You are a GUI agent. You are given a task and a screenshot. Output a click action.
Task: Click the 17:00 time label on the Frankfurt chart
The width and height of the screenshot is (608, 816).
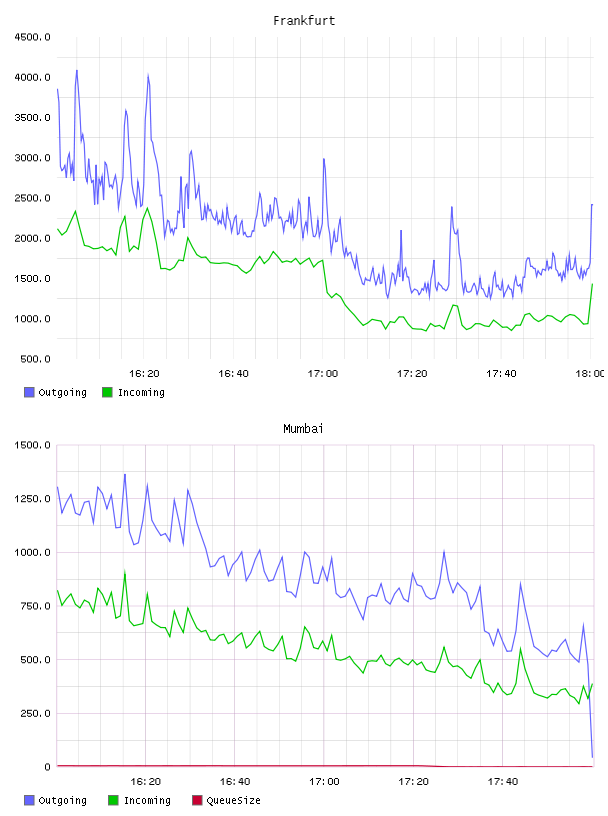[x=323, y=374]
